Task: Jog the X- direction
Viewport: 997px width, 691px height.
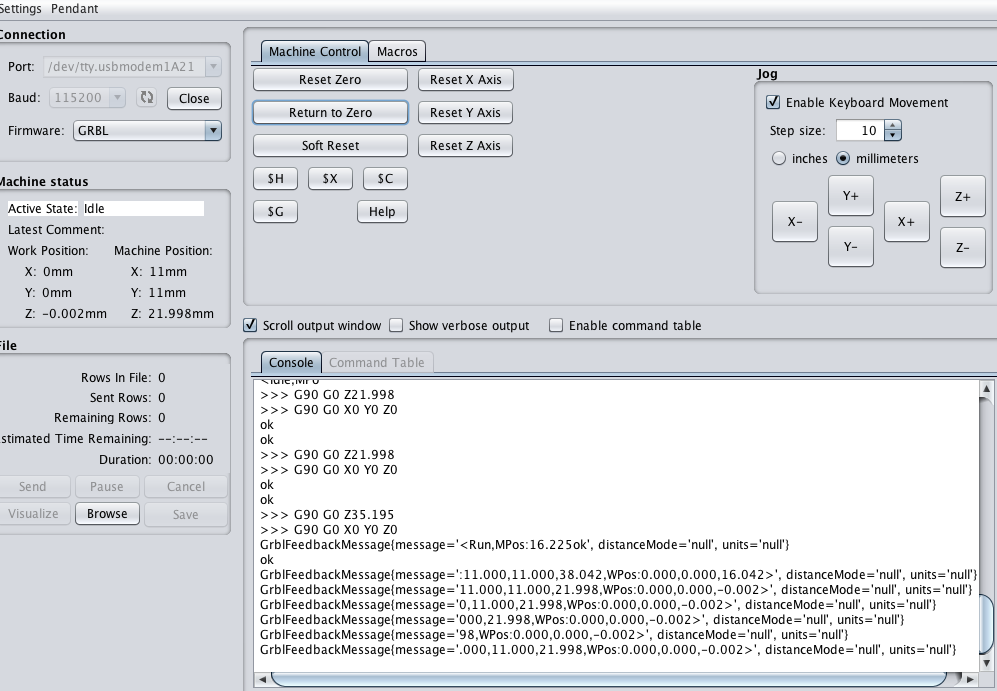Action: click(795, 221)
